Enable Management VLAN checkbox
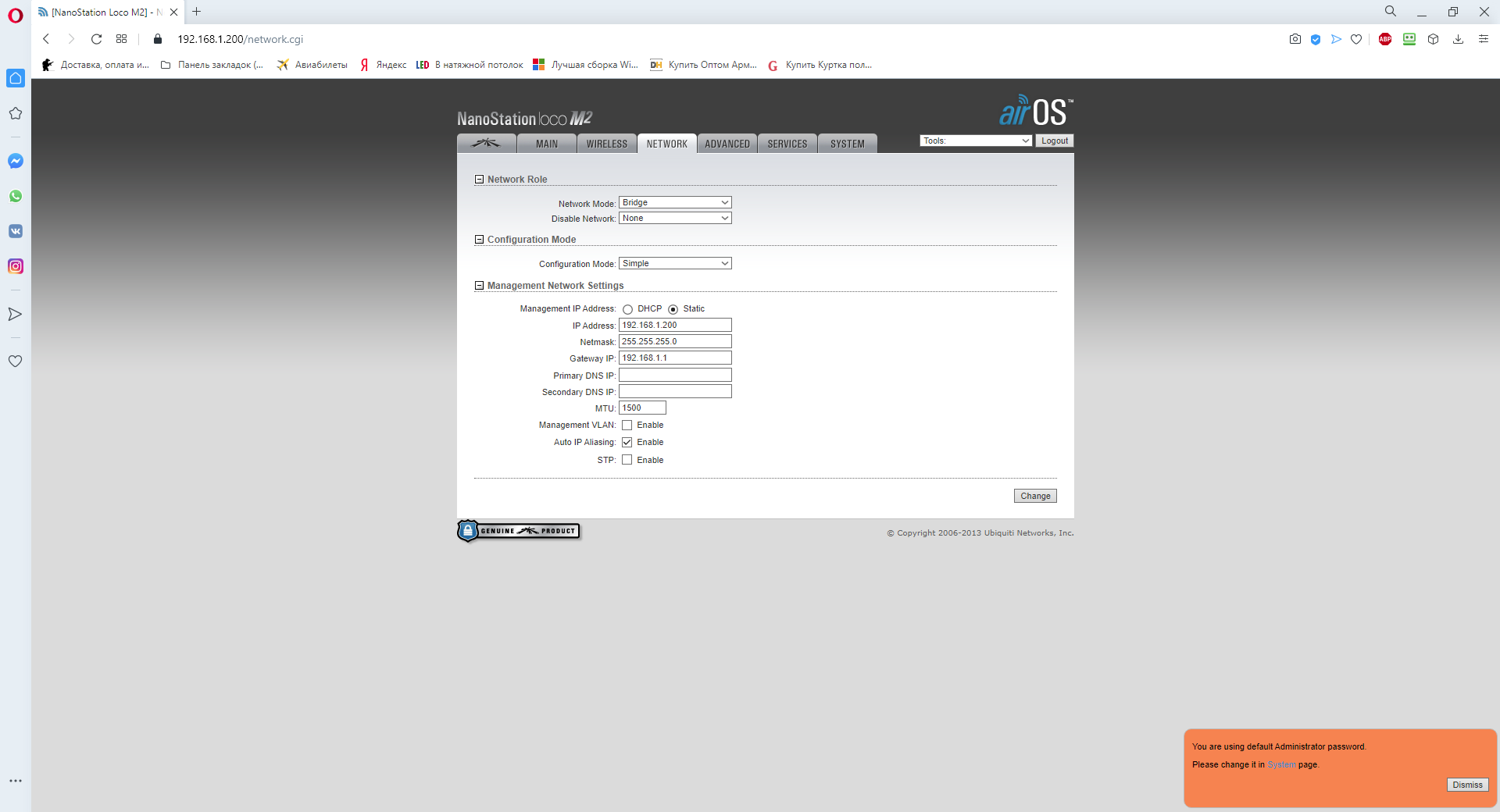Screen dimensions: 1500x812 pos(627,426)
